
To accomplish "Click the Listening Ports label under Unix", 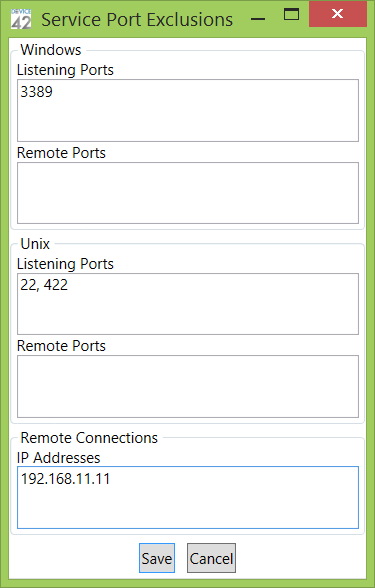I will click(x=65, y=264).
